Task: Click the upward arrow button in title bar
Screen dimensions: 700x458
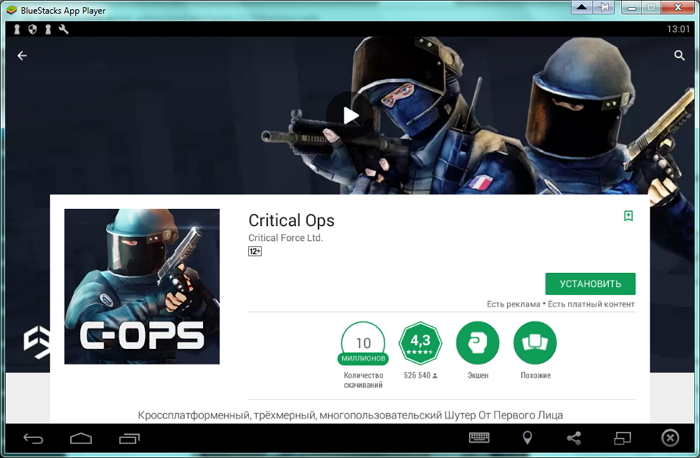Action: click(x=582, y=7)
